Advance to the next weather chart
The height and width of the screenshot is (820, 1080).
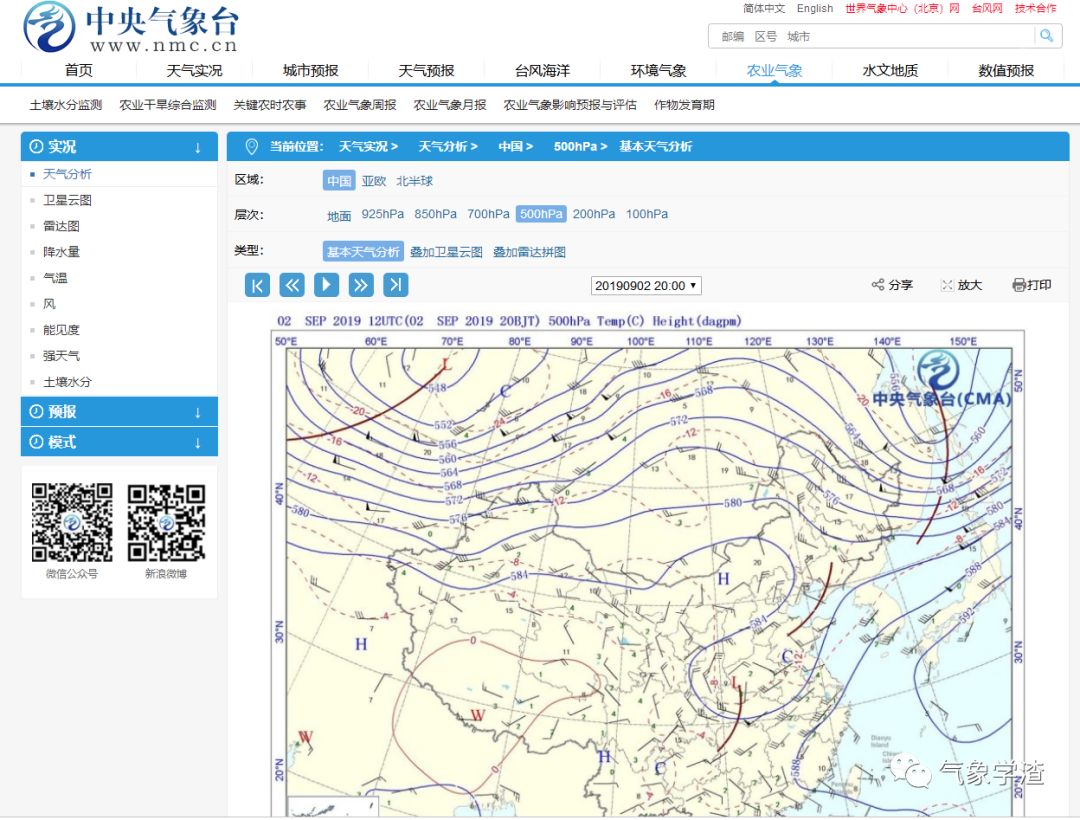click(361, 285)
